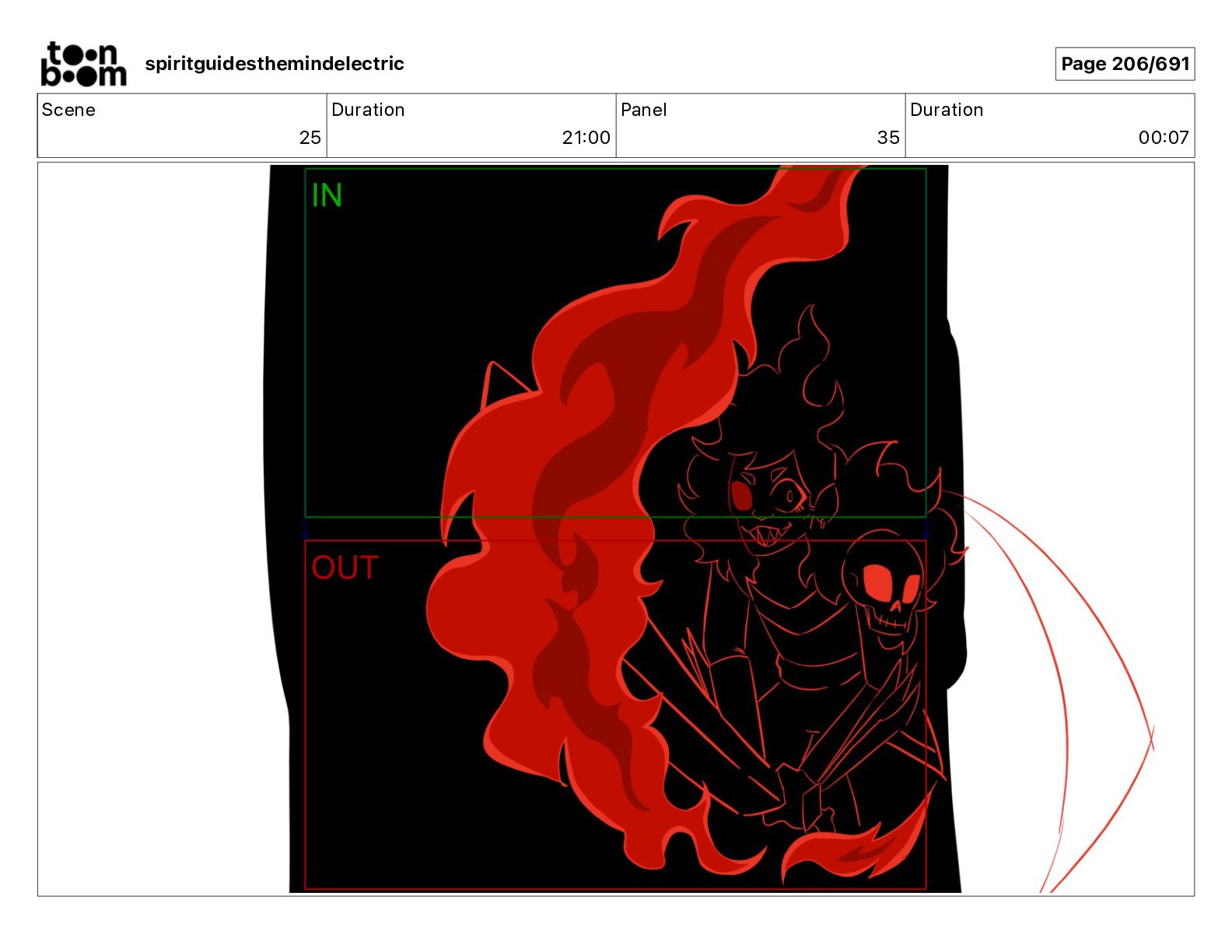Screen dimensions: 1232x952
Task: Click the panel duration value 00:07
Action: coord(1164,138)
